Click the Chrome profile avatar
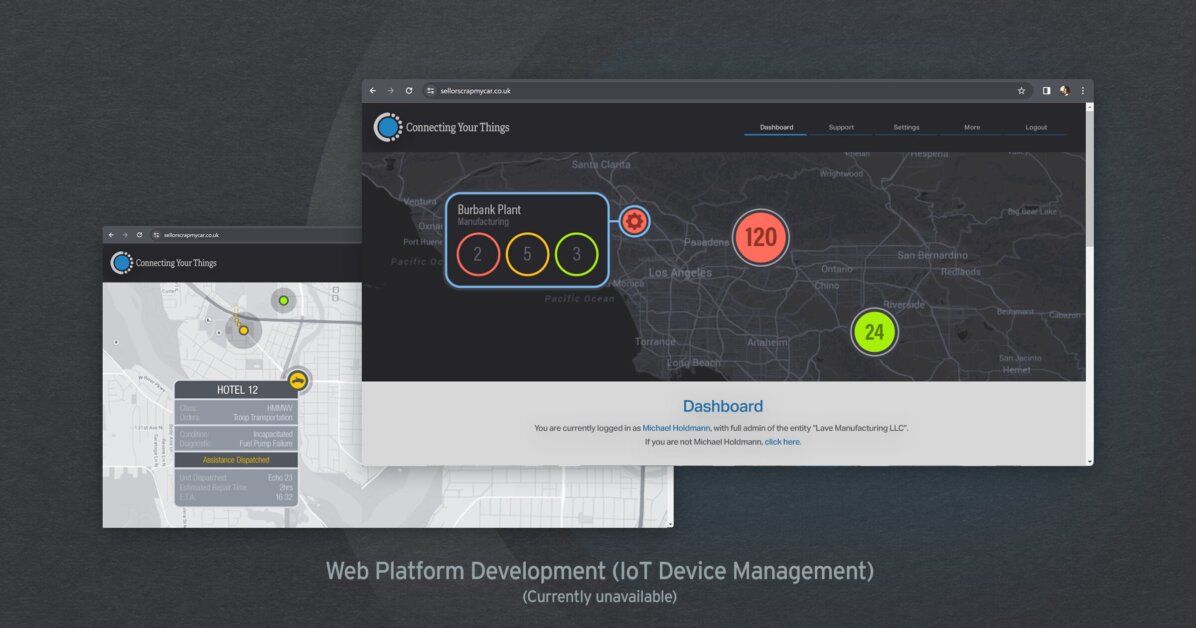Image resolution: width=1196 pixels, height=628 pixels. coord(1064,91)
